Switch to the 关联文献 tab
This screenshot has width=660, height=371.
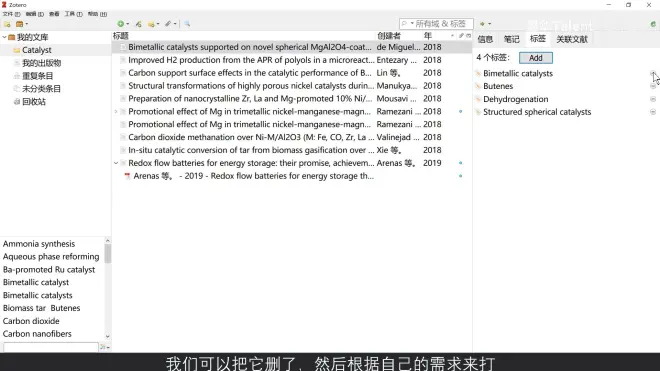(x=572, y=39)
